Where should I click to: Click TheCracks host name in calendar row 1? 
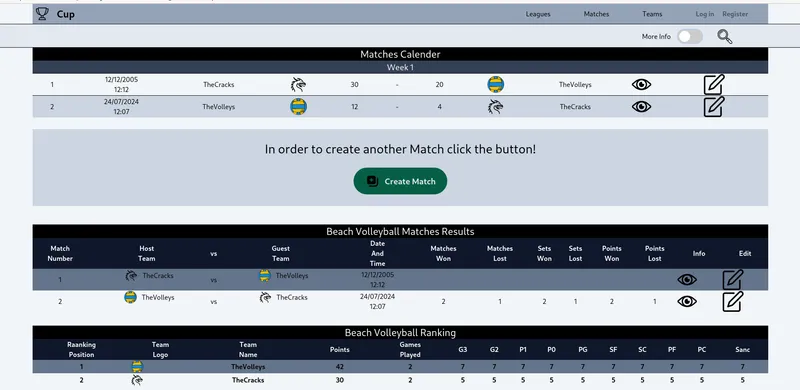point(218,85)
